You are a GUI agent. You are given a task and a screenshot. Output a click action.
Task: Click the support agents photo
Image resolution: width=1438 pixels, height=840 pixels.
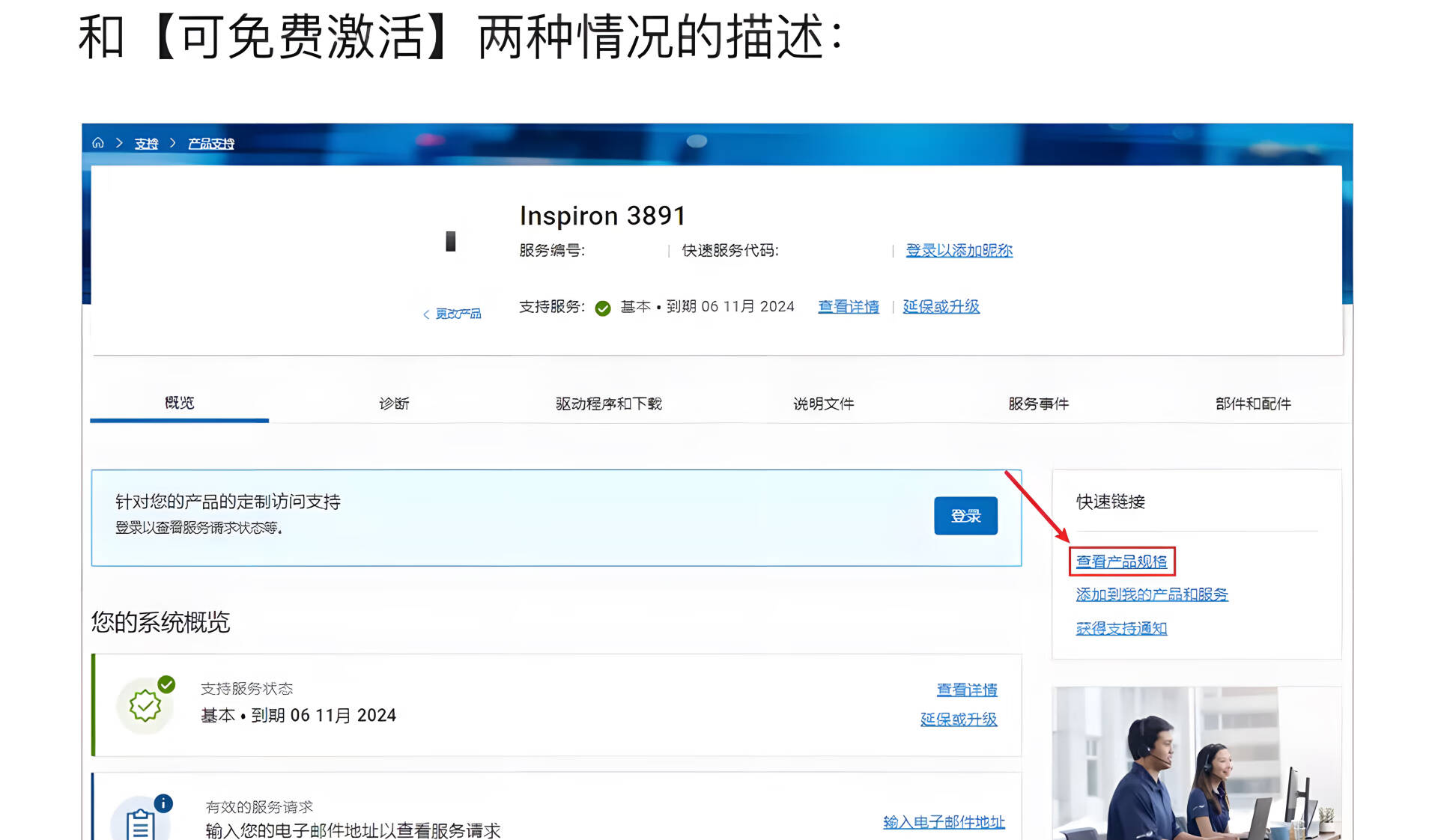coord(1196,763)
